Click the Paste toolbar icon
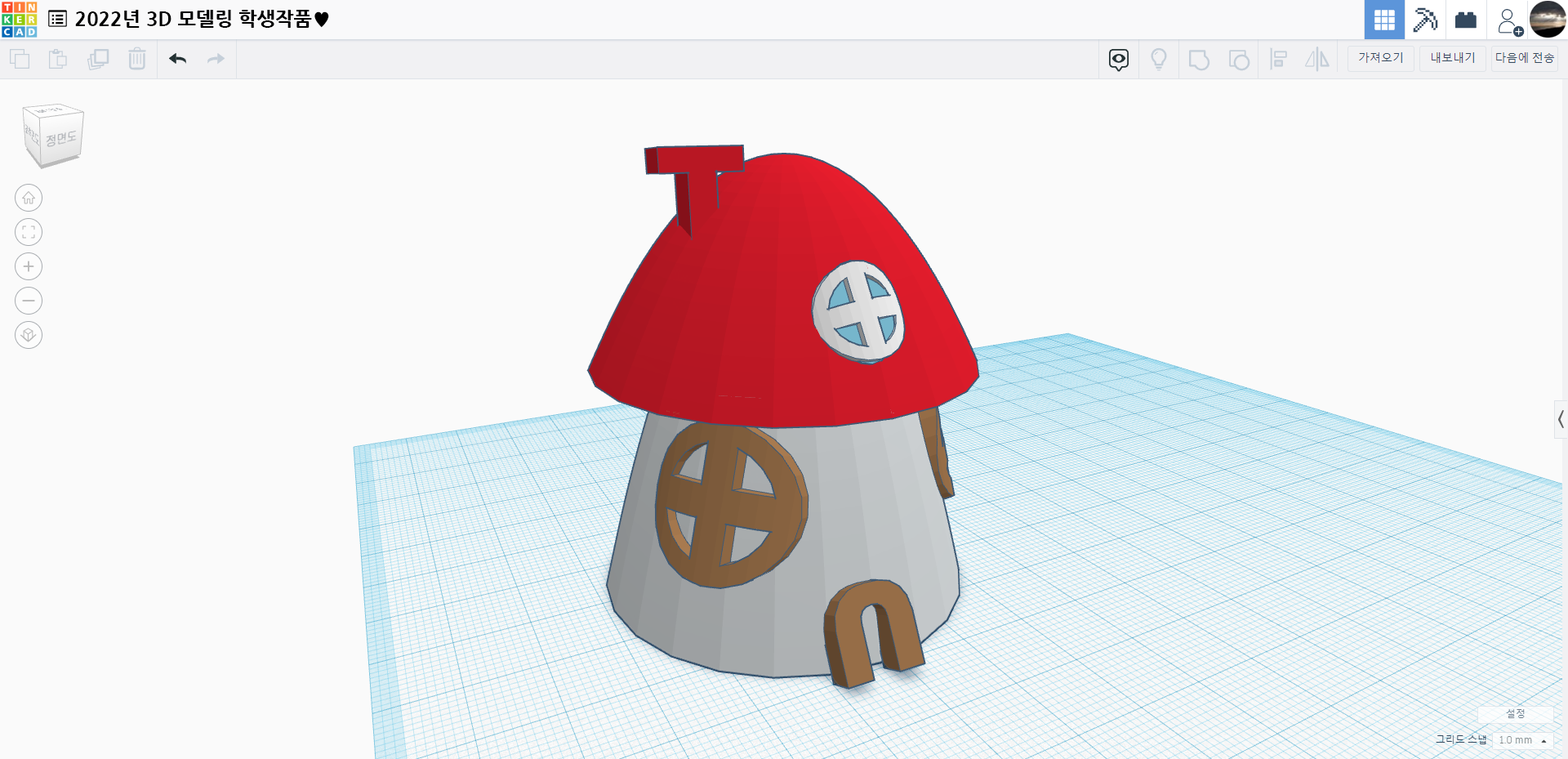Image resolution: width=1568 pixels, height=759 pixels. click(58, 59)
